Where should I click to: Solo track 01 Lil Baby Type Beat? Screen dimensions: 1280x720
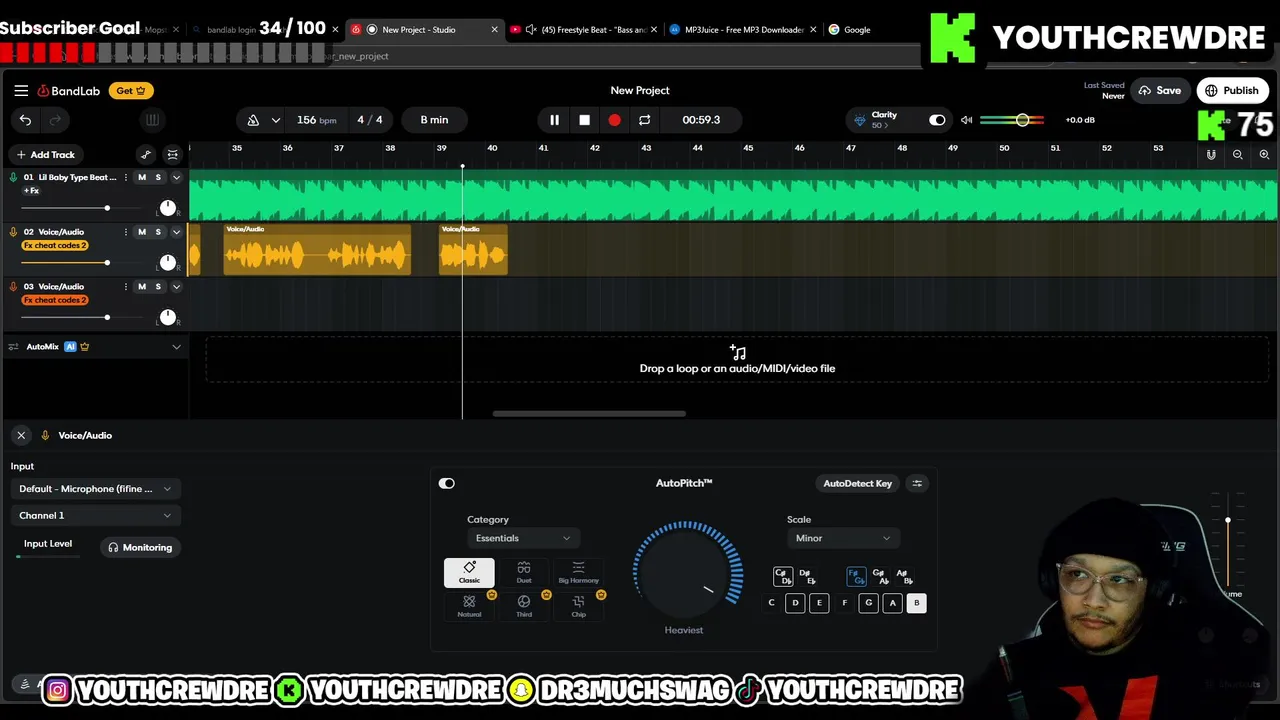157,177
